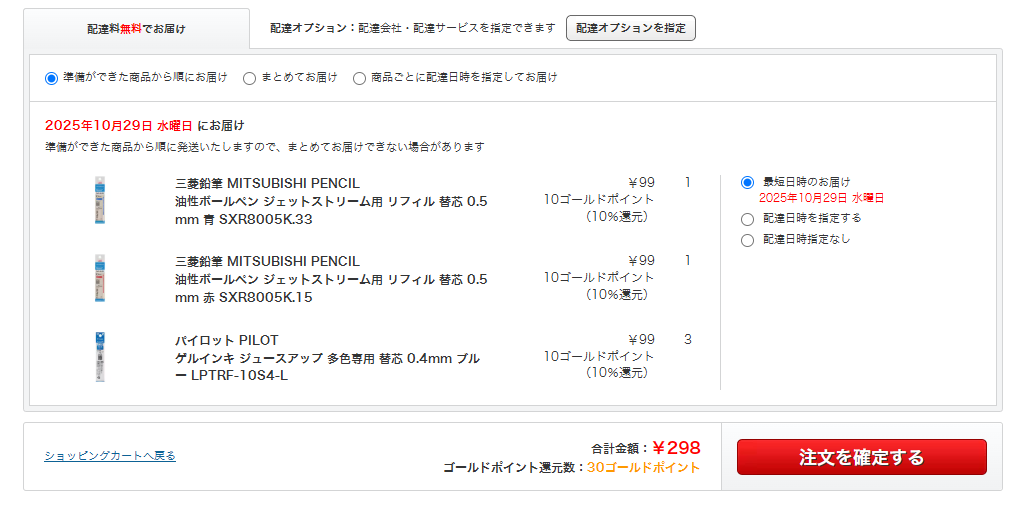Select 最短日時のお届け delivery radio button
Screen dimensions: 1023x511
(747, 182)
